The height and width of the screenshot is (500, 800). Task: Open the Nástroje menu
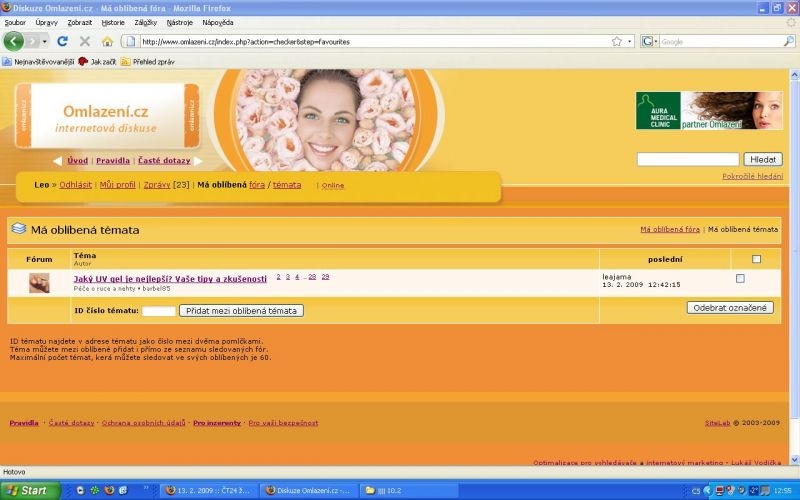click(x=180, y=22)
